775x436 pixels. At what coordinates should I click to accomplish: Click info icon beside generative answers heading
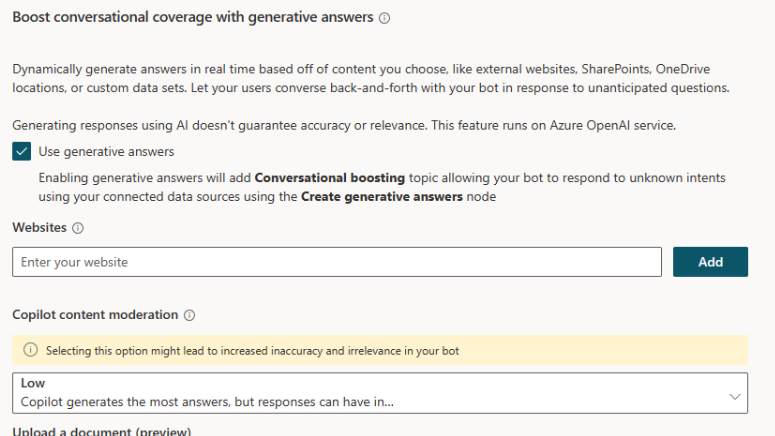tap(385, 18)
